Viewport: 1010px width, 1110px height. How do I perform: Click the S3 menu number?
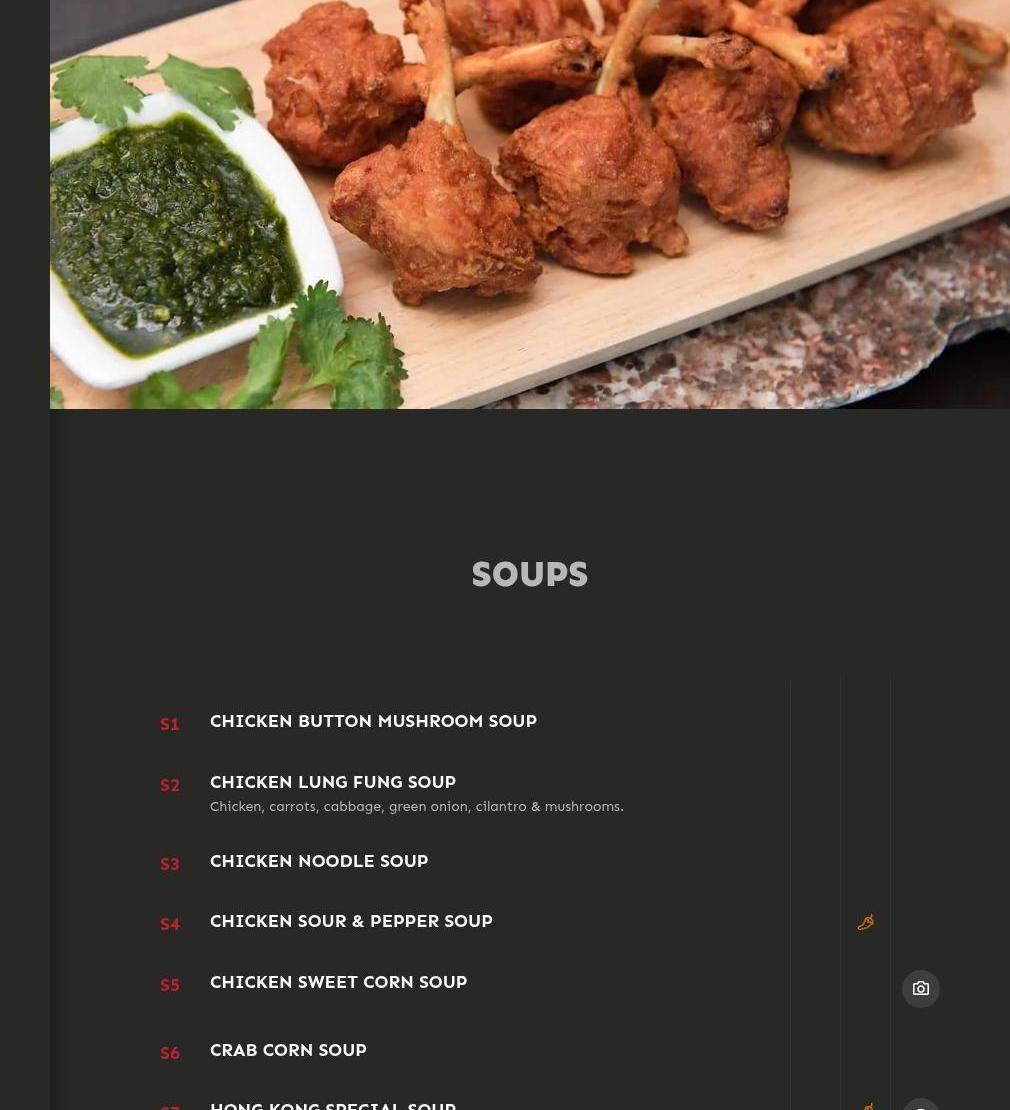[169, 864]
